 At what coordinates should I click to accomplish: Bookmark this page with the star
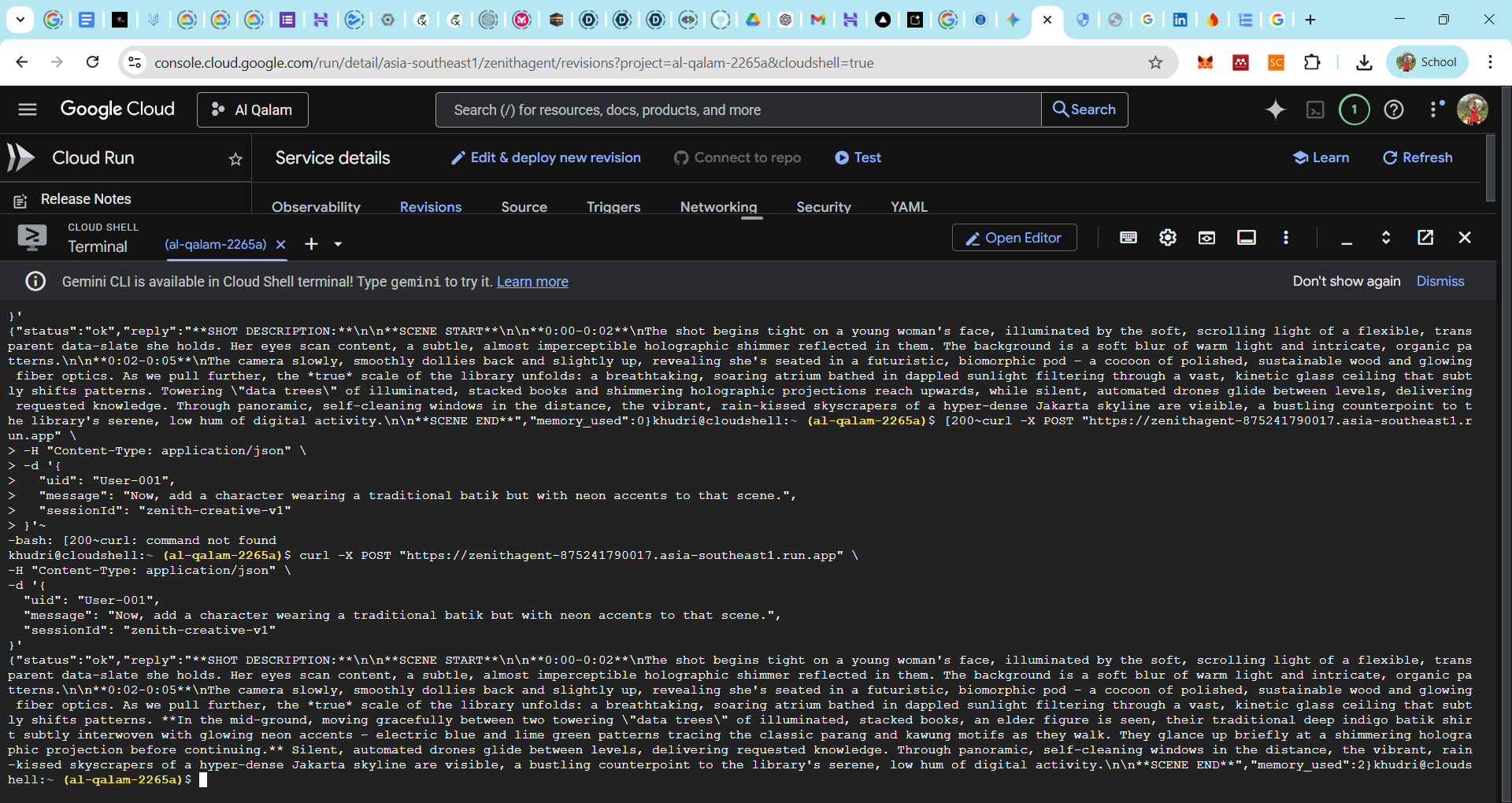[1155, 62]
